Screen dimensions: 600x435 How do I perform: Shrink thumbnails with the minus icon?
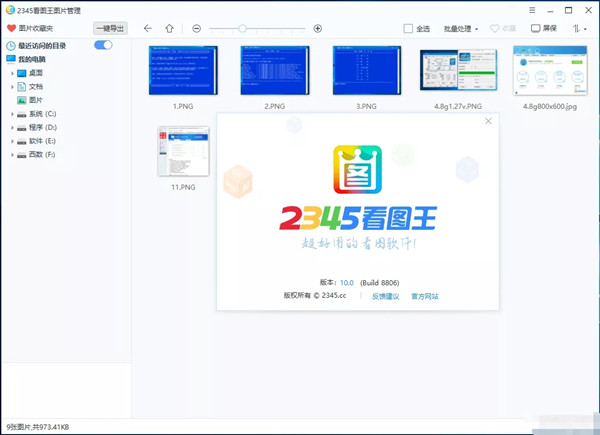coord(196,28)
